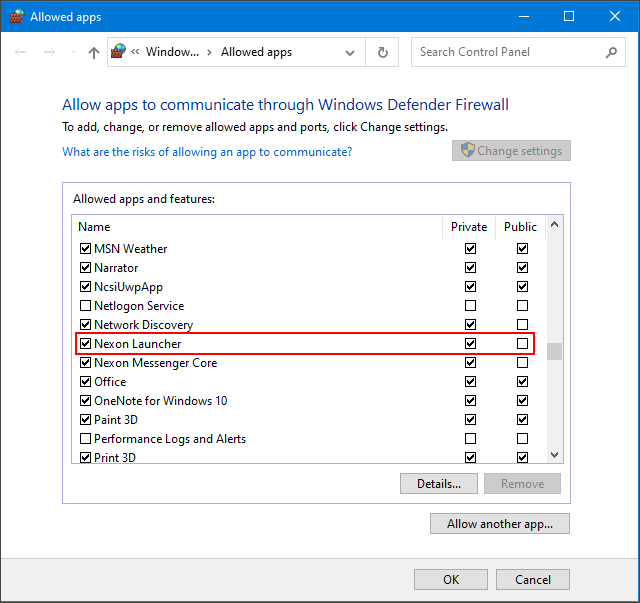Click the address bar firewall icon

coord(118,52)
